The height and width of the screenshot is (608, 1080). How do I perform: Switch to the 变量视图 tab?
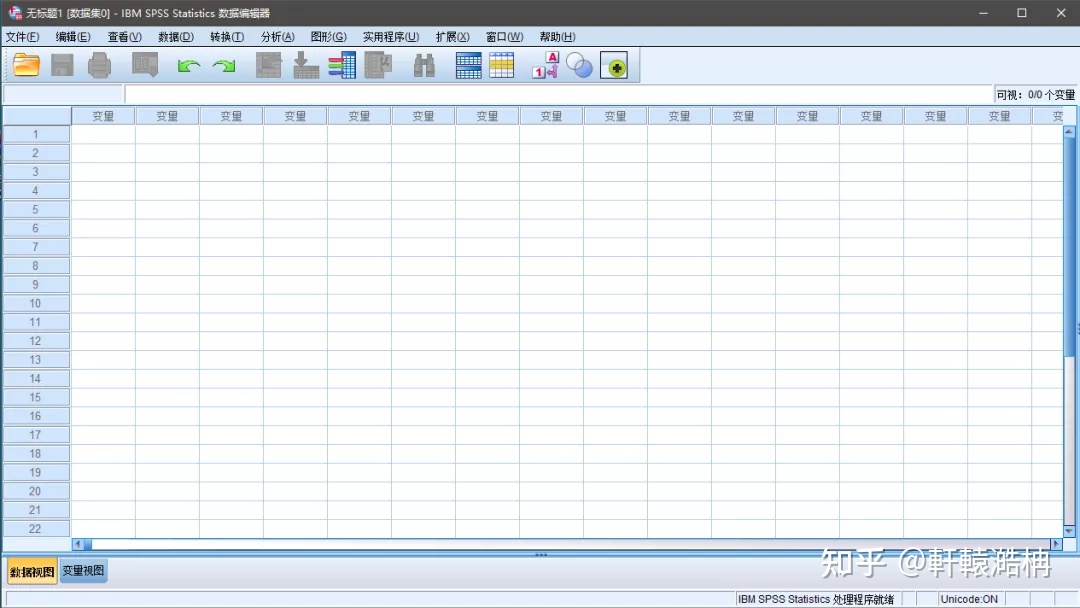(82, 569)
